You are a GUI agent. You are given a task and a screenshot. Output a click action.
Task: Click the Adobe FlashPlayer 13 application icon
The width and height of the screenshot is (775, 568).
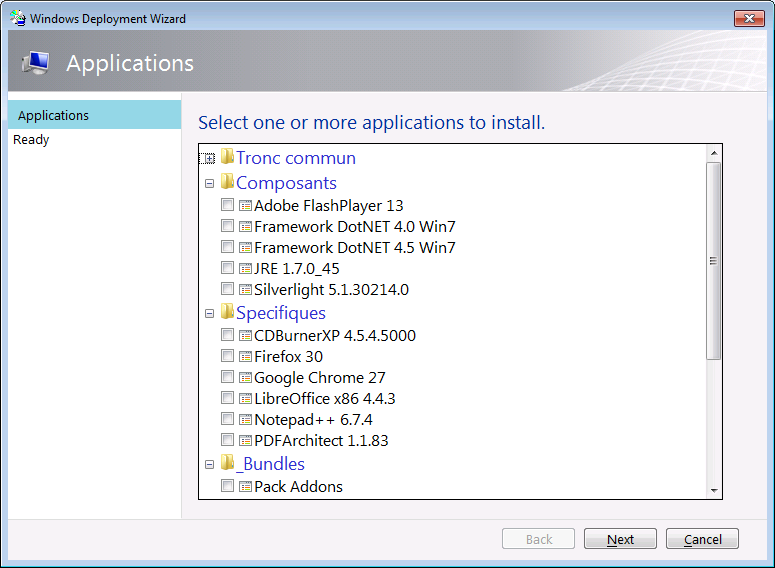tap(245, 205)
